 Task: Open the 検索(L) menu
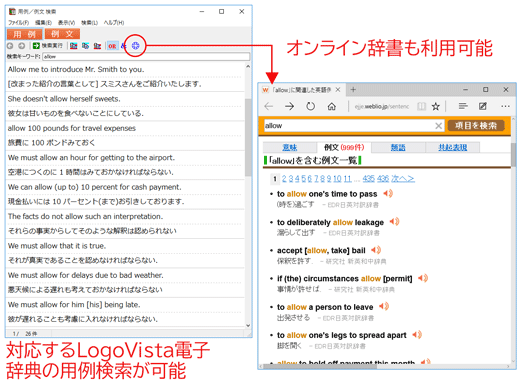point(89,23)
